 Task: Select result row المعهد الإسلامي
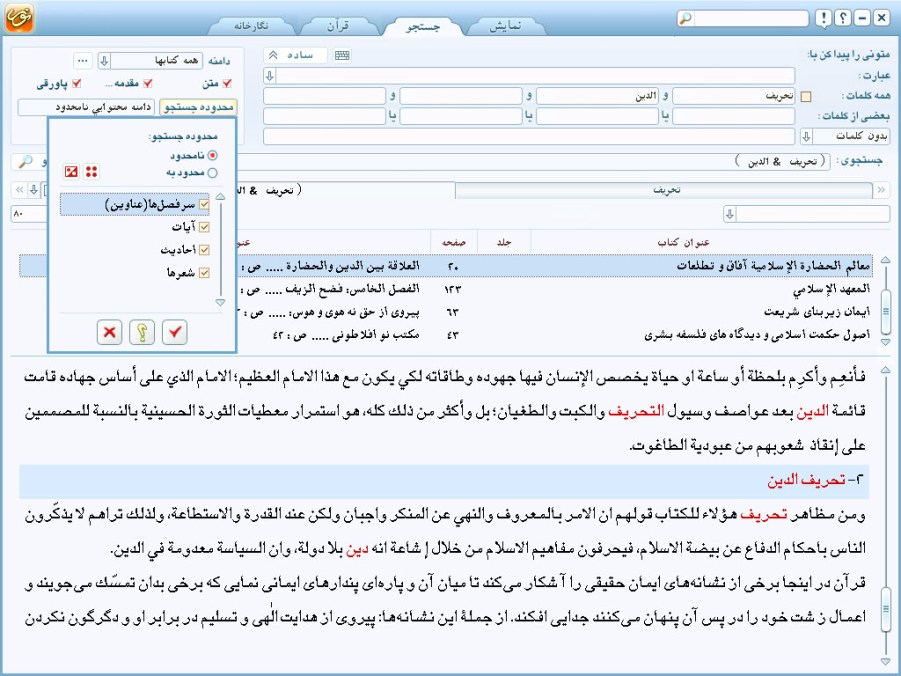(445, 289)
